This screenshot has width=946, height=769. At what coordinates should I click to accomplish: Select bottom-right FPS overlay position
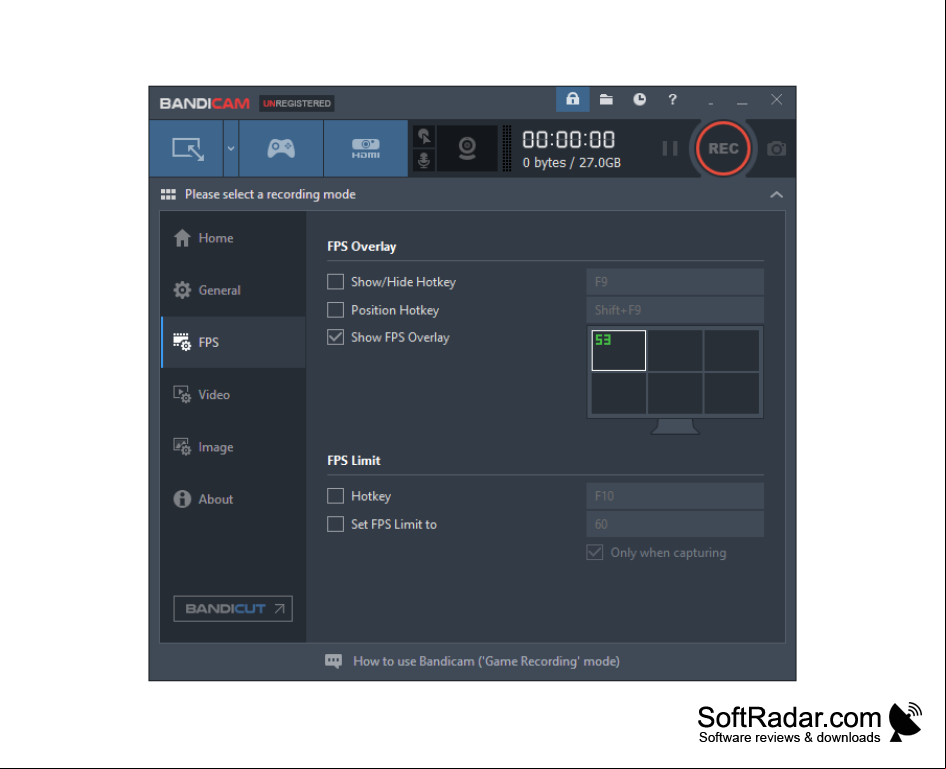(x=731, y=393)
